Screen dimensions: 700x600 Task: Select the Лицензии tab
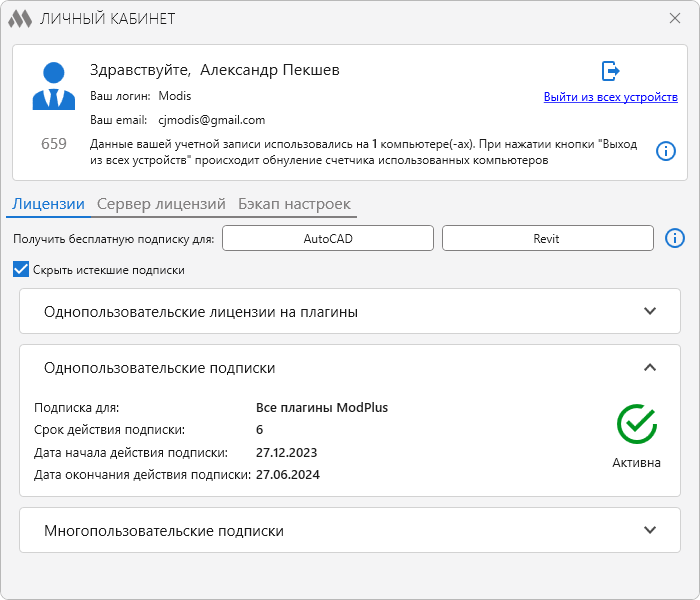[x=48, y=204]
